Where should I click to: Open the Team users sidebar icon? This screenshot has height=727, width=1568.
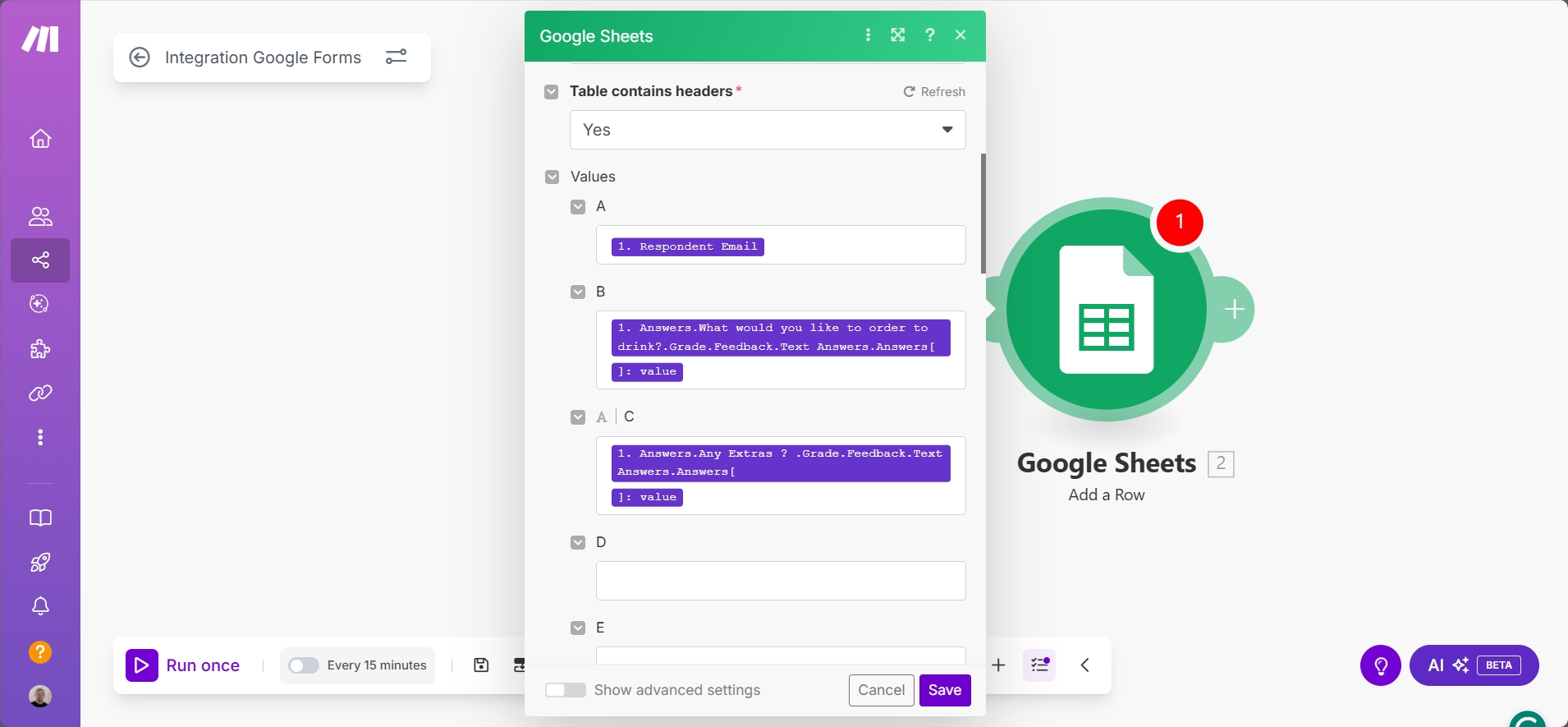(x=40, y=216)
